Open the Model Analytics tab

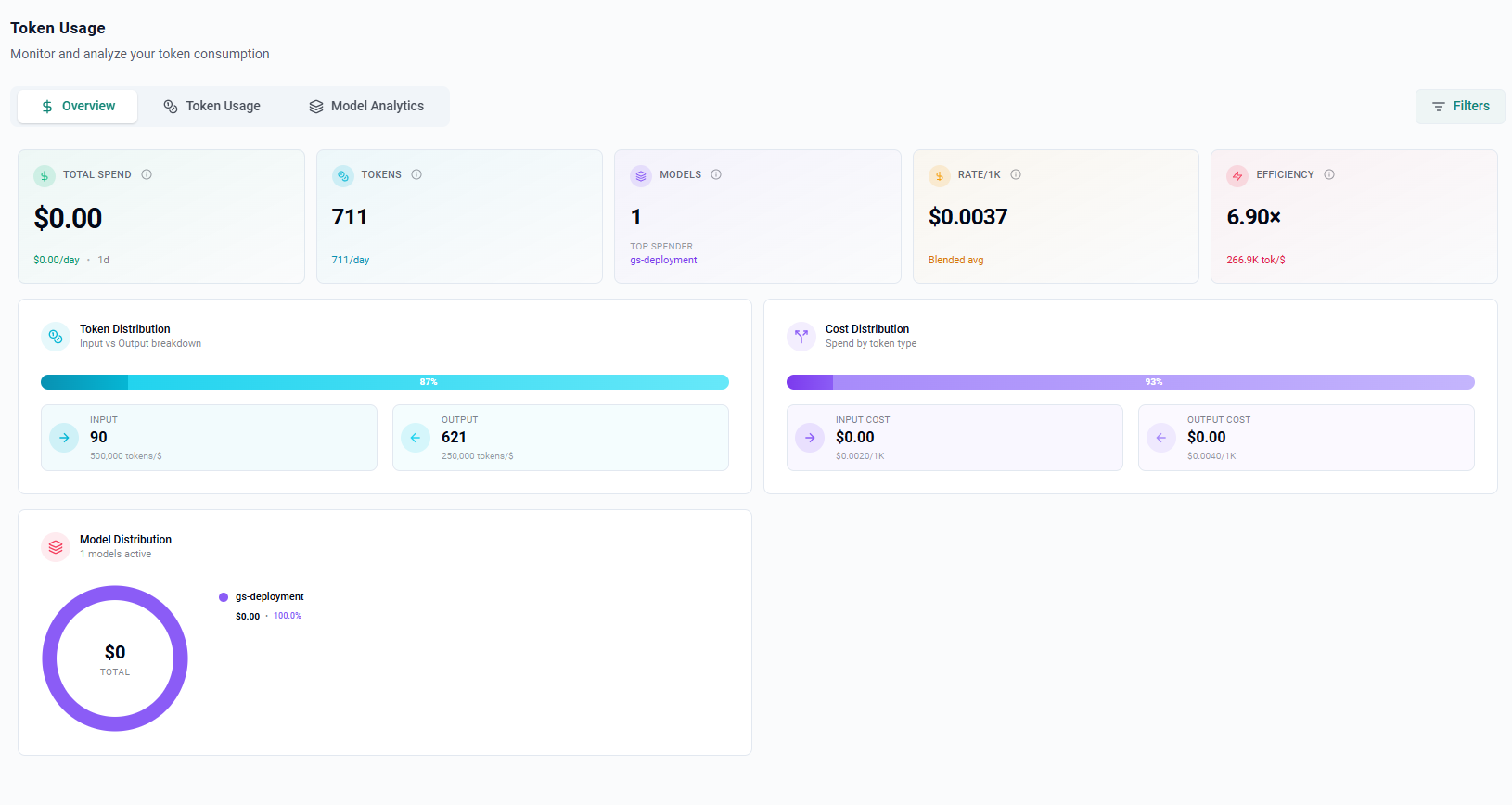[x=366, y=107]
